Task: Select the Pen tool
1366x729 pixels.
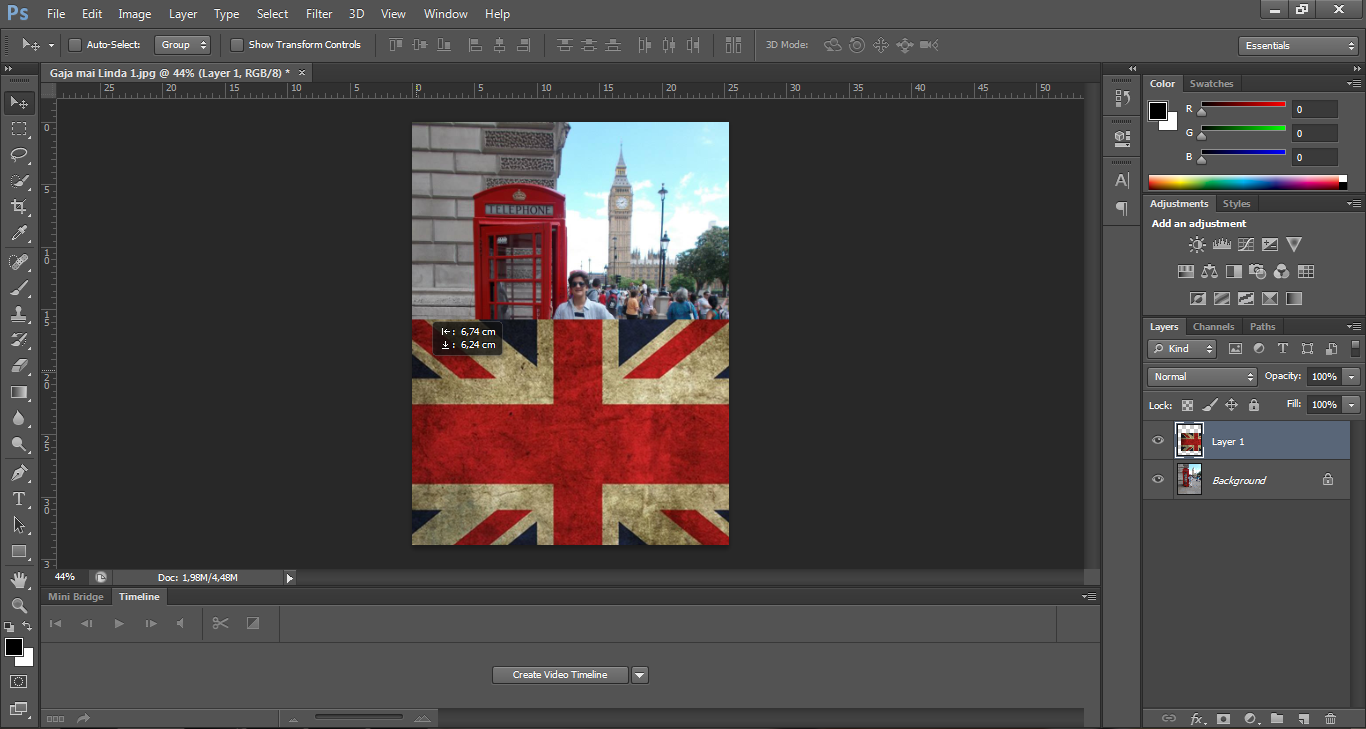Action: click(19, 473)
